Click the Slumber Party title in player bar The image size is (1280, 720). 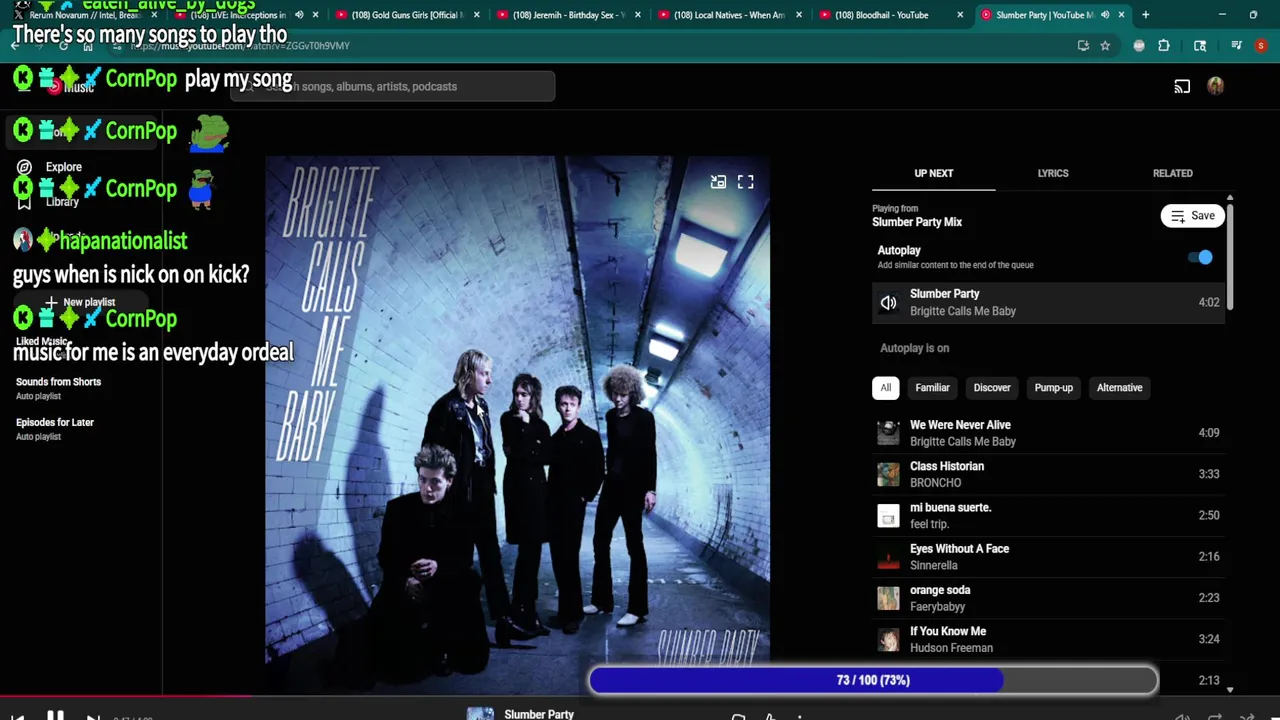coord(539,714)
